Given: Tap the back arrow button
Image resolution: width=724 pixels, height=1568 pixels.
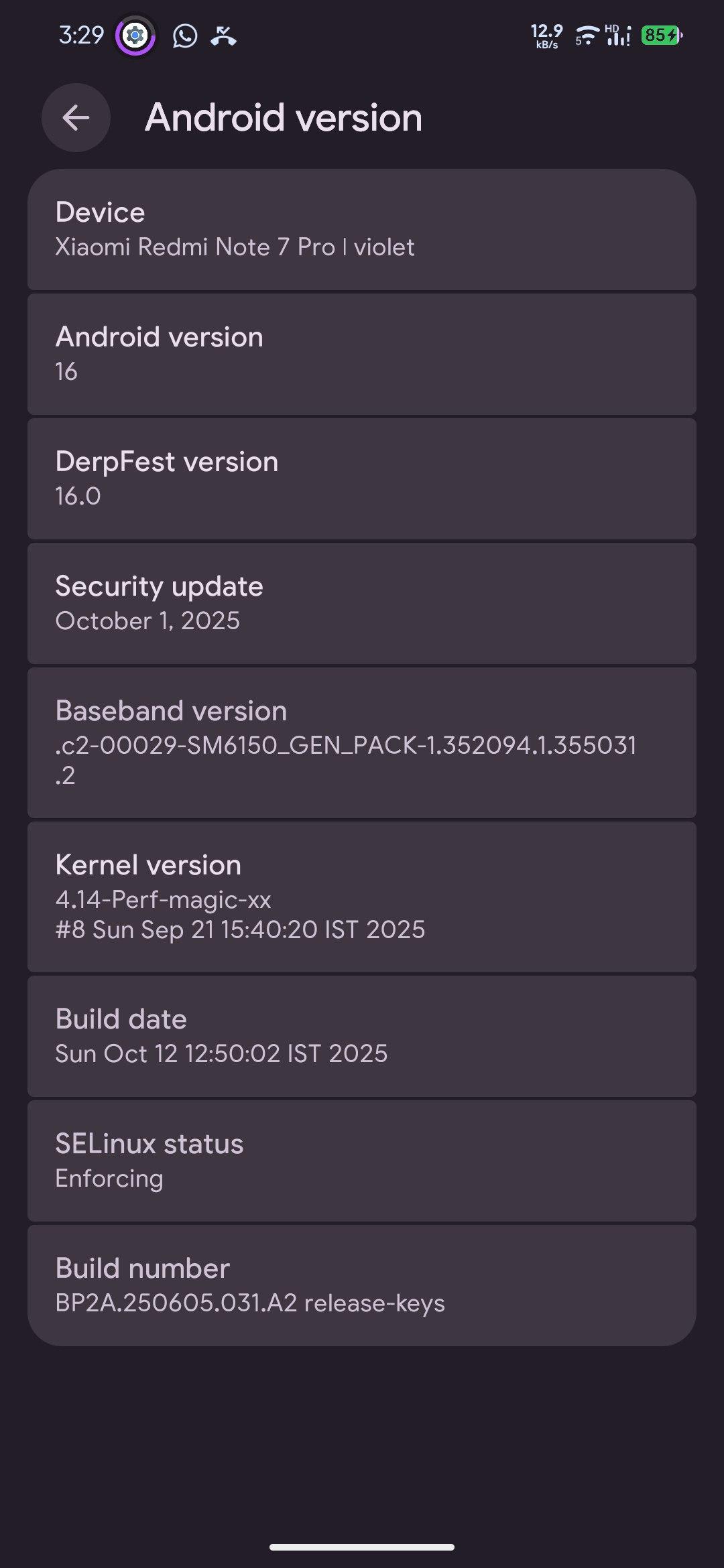Looking at the screenshot, I should [x=76, y=118].
